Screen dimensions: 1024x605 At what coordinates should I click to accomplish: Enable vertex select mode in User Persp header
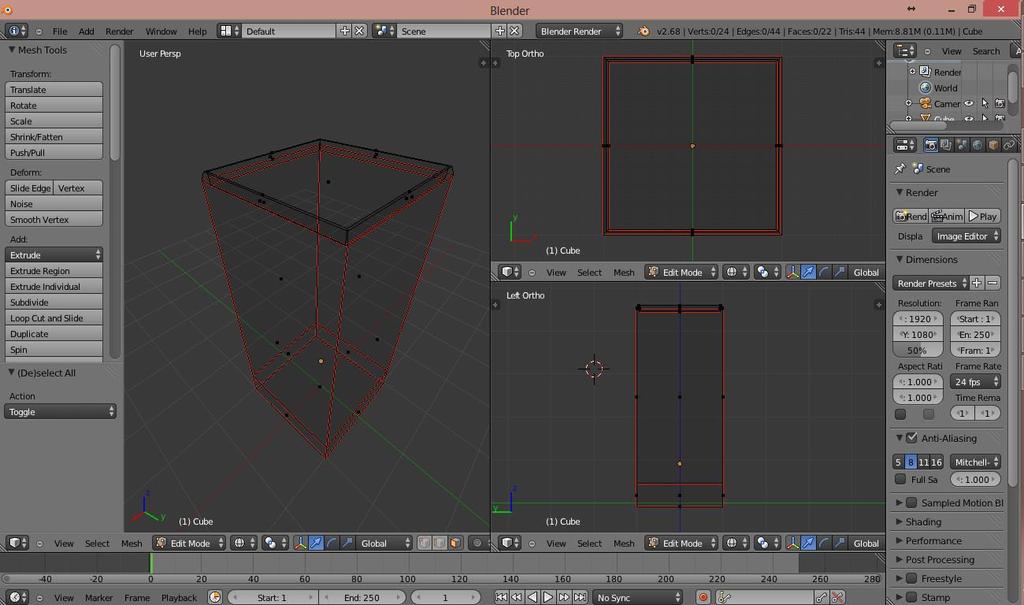(x=424, y=543)
